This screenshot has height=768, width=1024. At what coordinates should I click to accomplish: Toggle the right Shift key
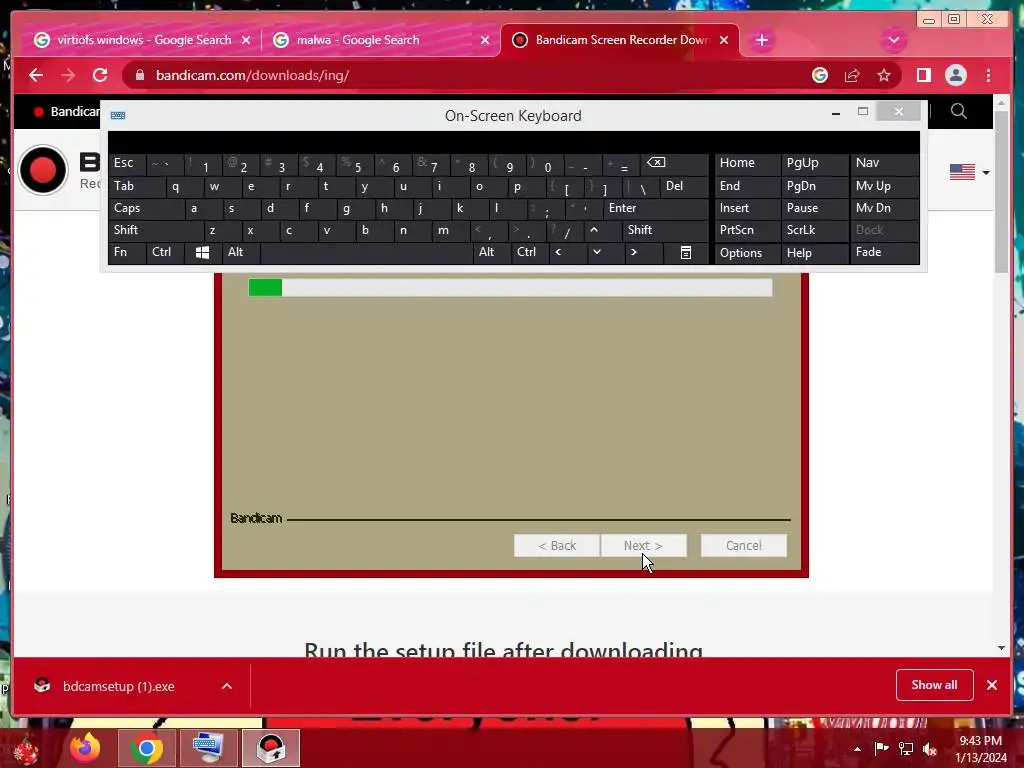pyautogui.click(x=665, y=230)
